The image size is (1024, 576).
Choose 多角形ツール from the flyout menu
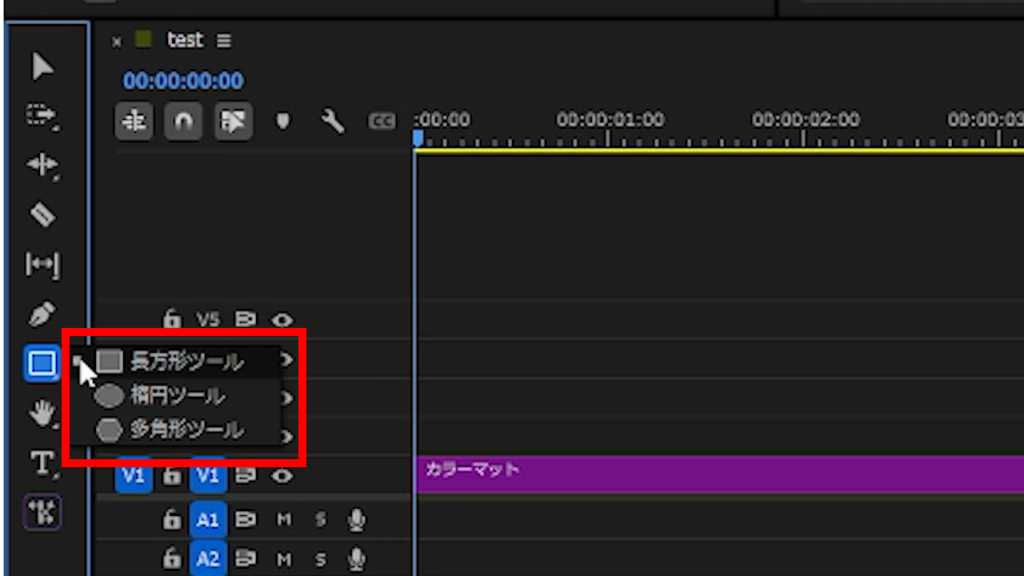[x=176, y=429]
